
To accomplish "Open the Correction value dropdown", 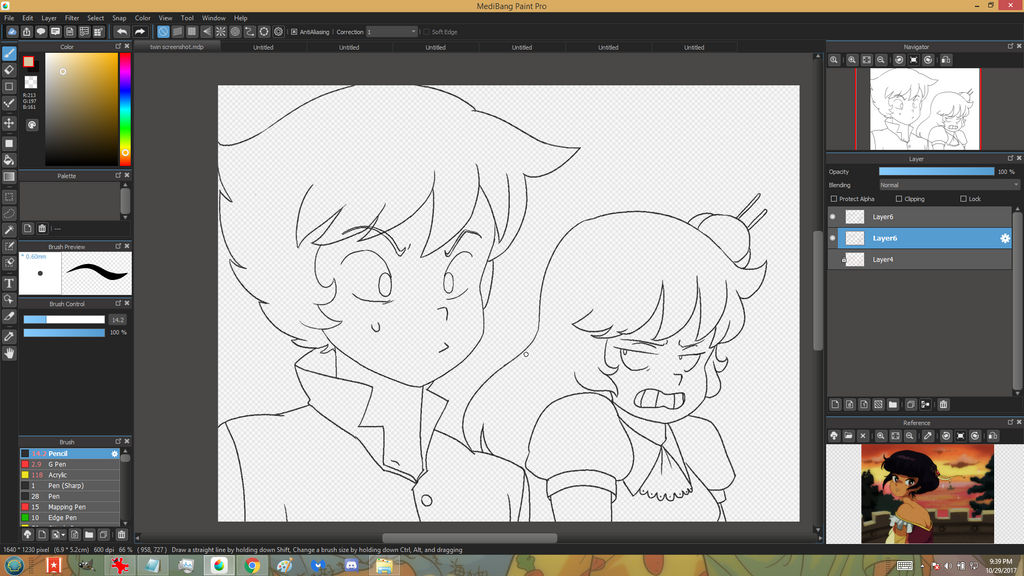I will point(391,32).
